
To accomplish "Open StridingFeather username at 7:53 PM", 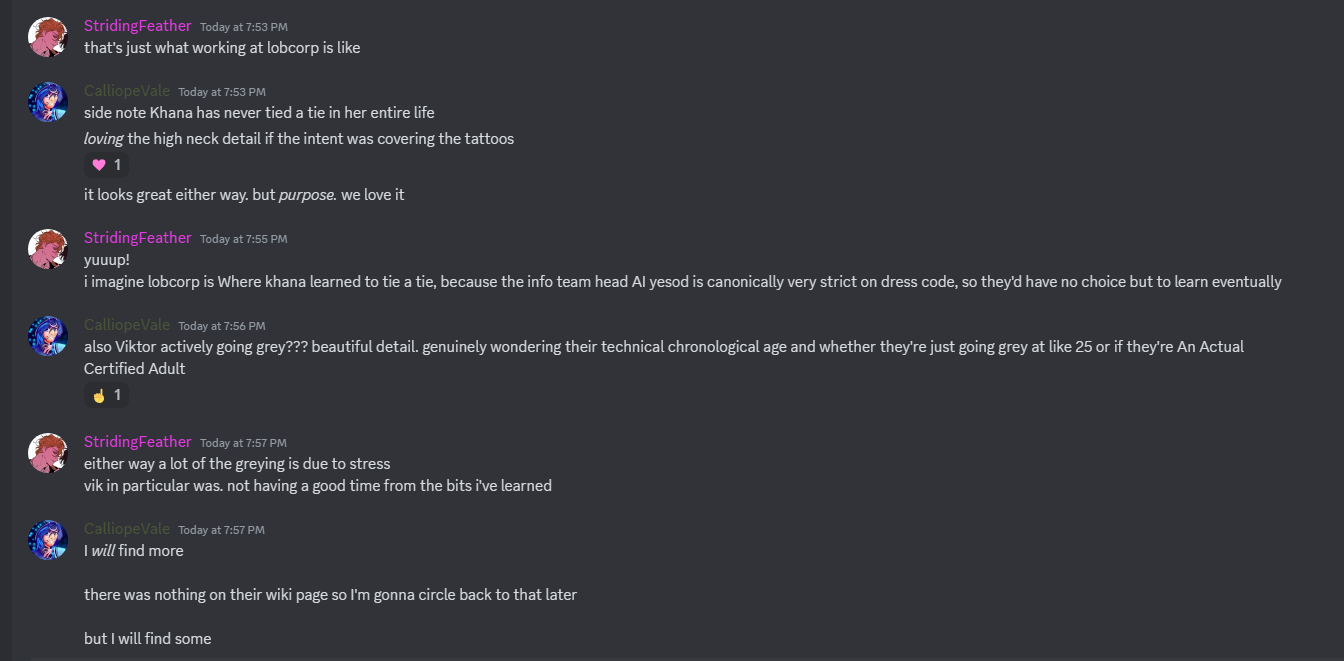I will pyautogui.click(x=137, y=26).
